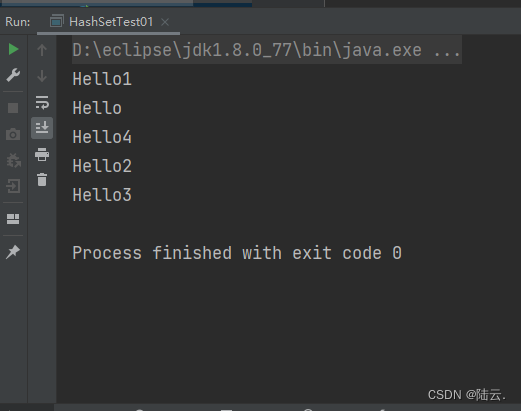The image size is (521, 411).
Task: Close the HashSetTest01 tab
Action: 165,22
